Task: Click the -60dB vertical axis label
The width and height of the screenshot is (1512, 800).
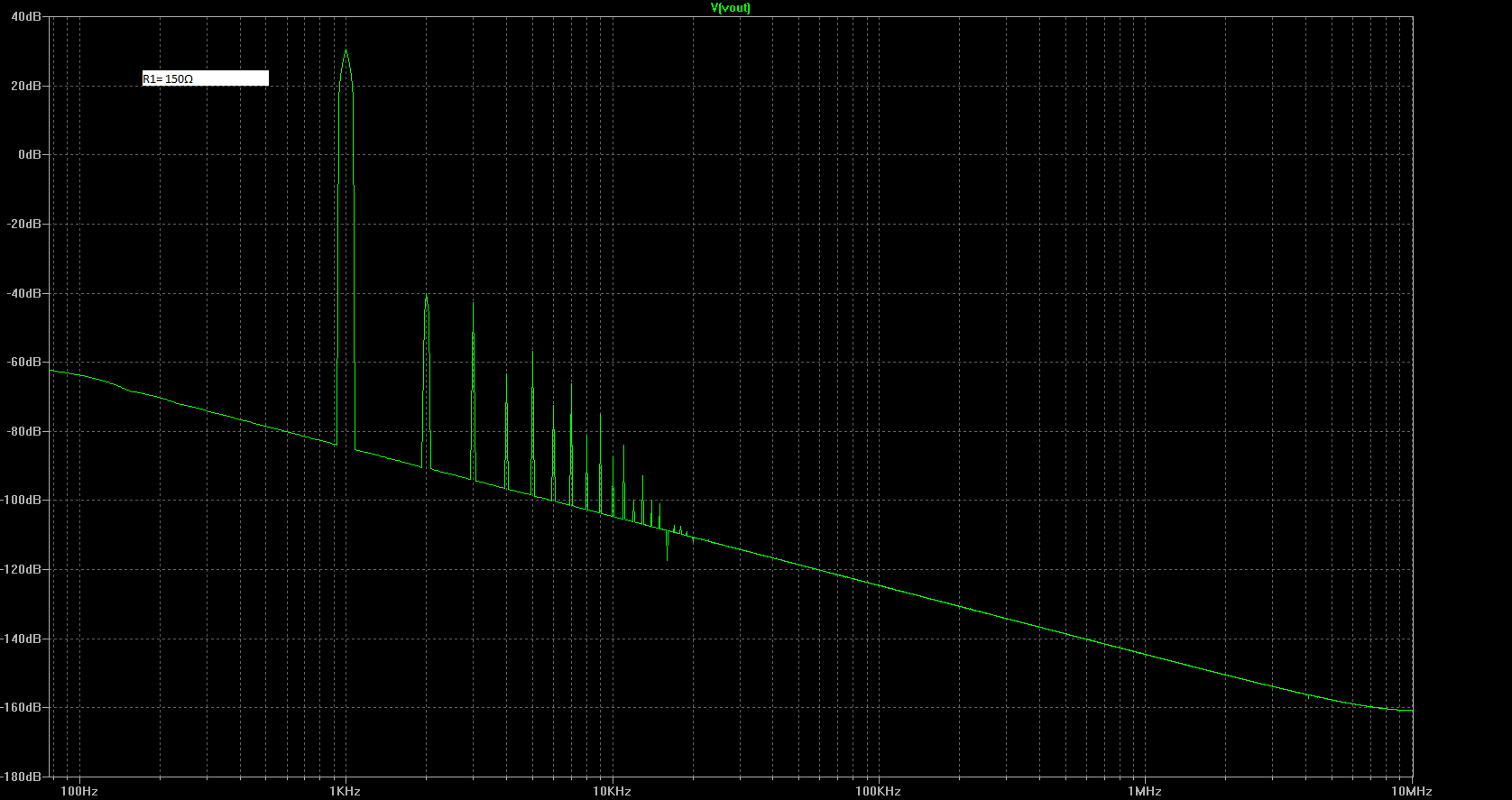Action: tap(25, 362)
